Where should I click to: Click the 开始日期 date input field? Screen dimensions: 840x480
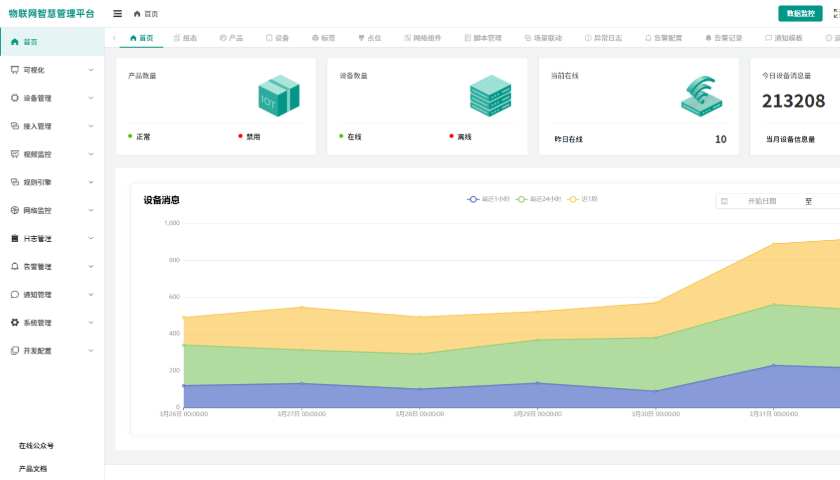click(762, 201)
